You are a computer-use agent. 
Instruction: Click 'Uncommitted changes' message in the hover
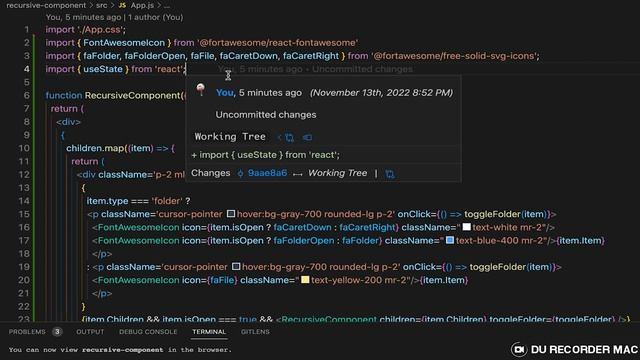(266, 115)
